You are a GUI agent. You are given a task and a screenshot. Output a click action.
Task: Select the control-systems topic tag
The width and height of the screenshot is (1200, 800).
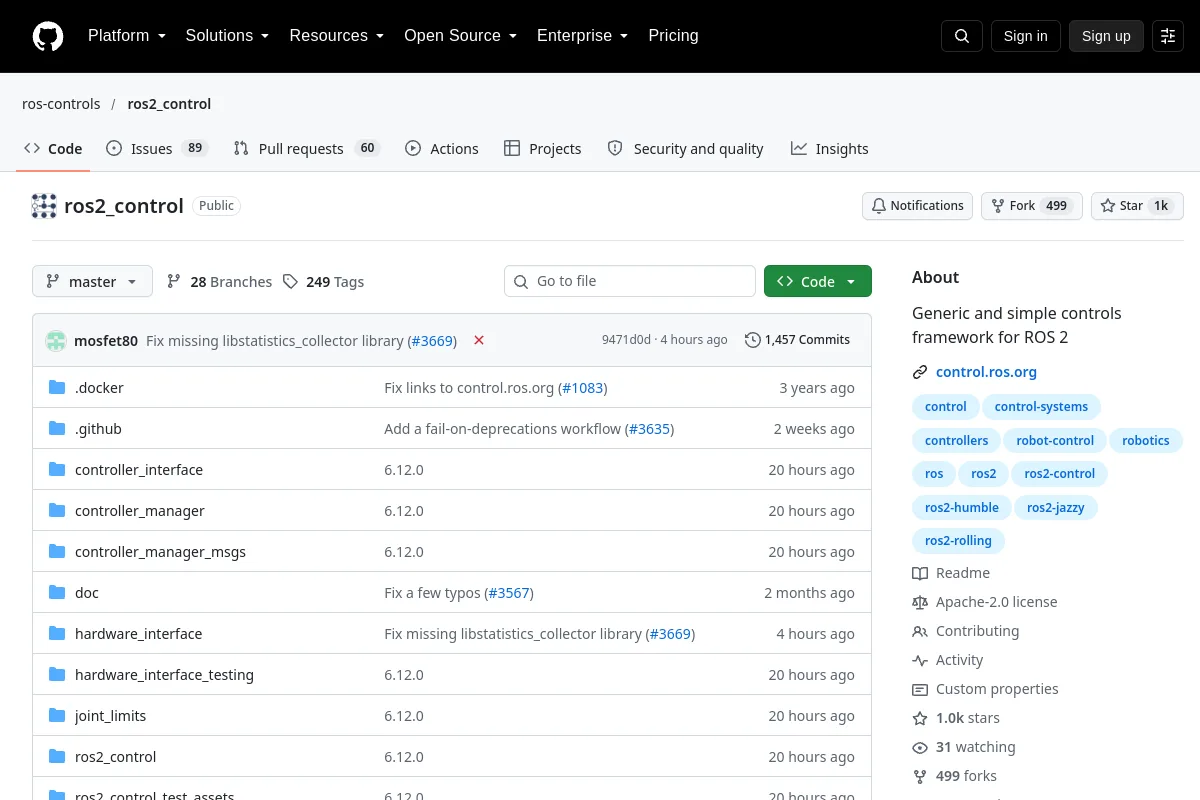[x=1041, y=407]
